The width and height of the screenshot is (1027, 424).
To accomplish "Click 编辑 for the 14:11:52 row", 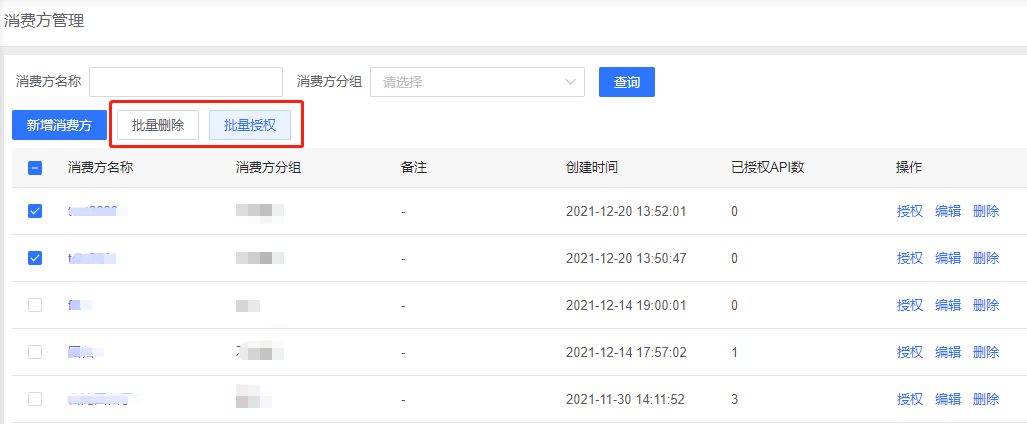I will coord(948,398).
